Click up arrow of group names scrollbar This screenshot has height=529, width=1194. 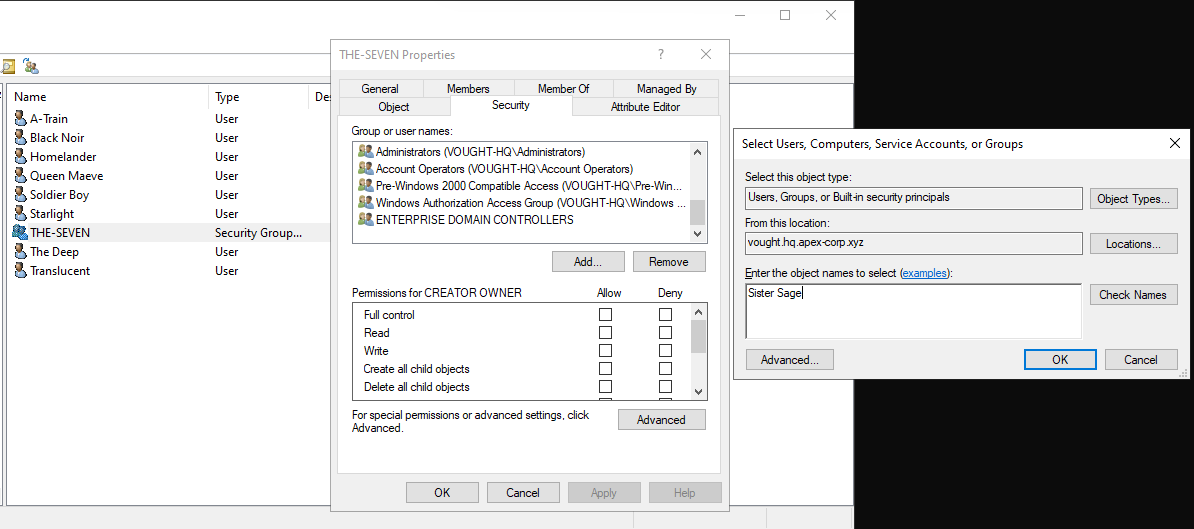pos(698,151)
